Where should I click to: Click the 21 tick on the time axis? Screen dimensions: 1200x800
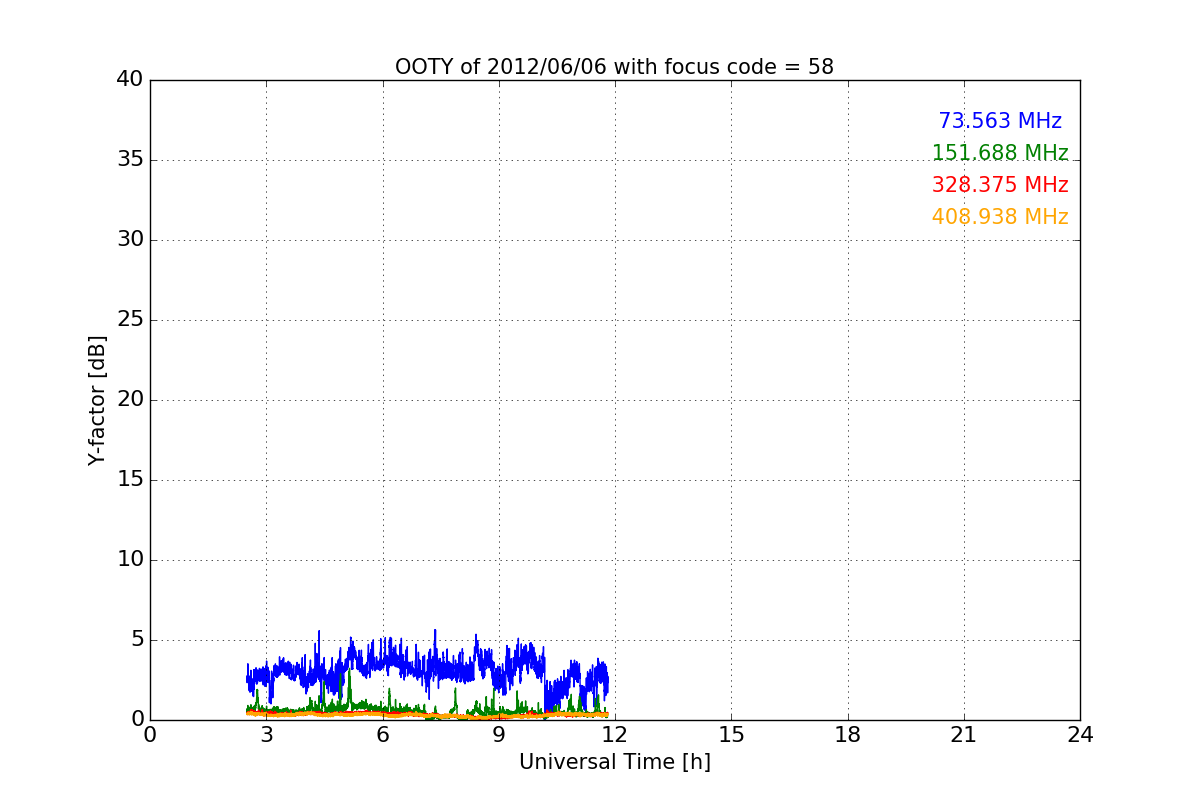(x=964, y=735)
